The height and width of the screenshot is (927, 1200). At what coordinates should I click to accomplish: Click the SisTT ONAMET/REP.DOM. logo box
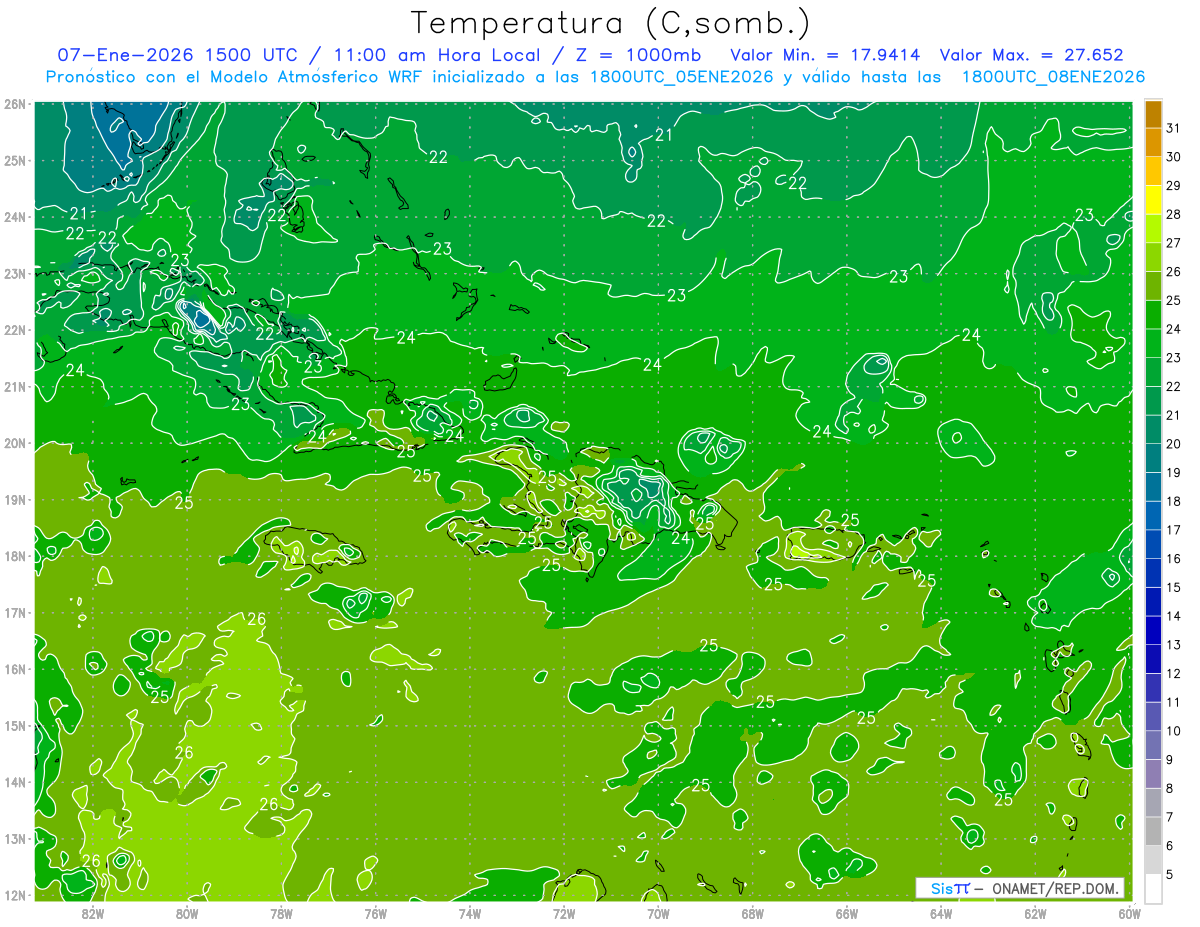[1020, 888]
